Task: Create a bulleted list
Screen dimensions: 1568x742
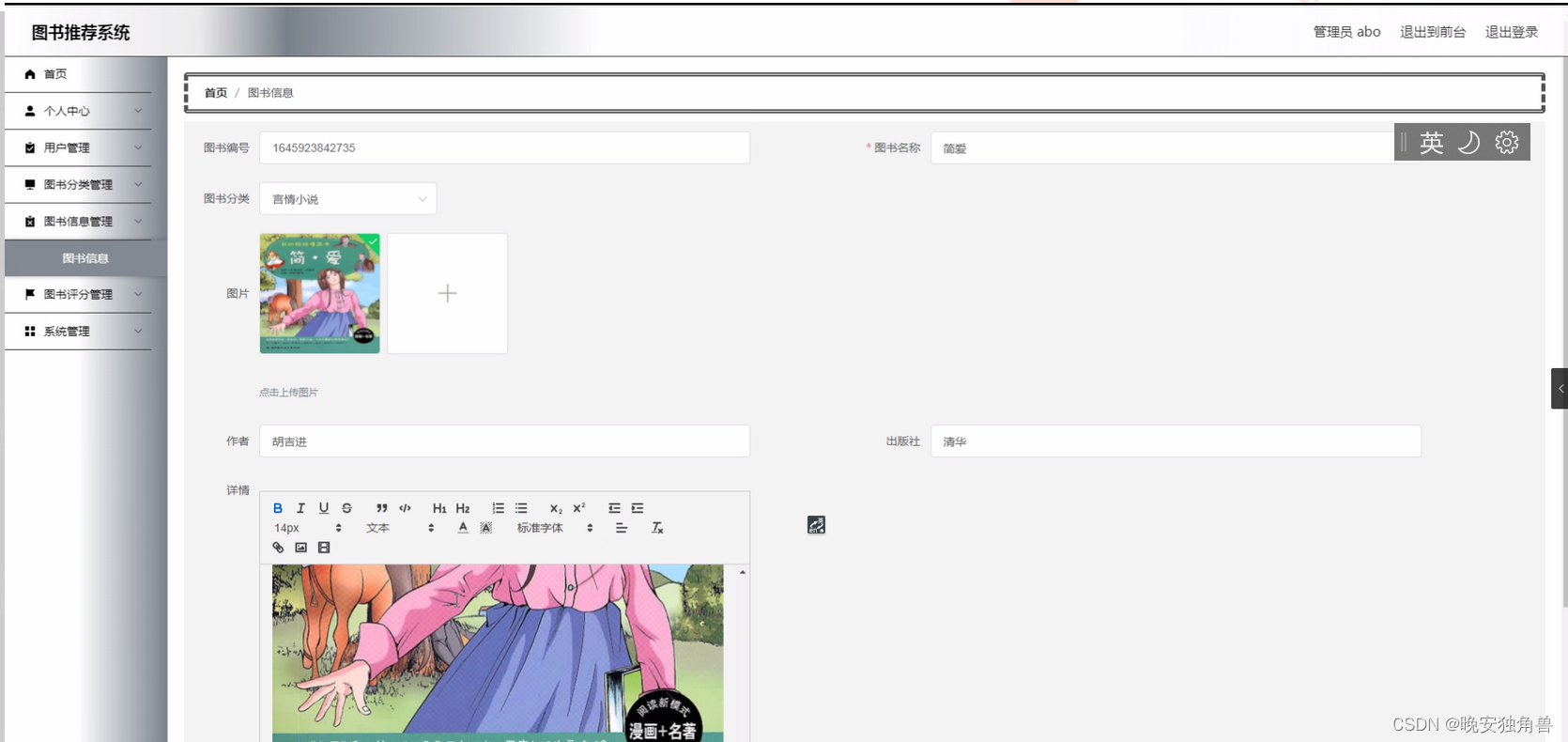Action: (x=521, y=508)
